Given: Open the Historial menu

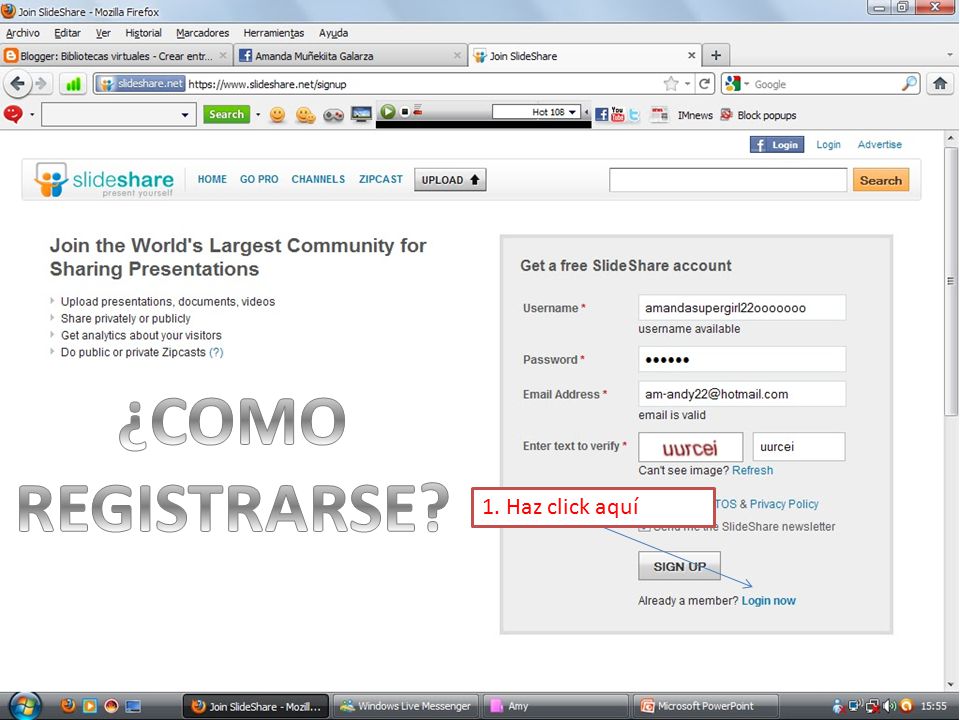Looking at the screenshot, I should (x=143, y=33).
